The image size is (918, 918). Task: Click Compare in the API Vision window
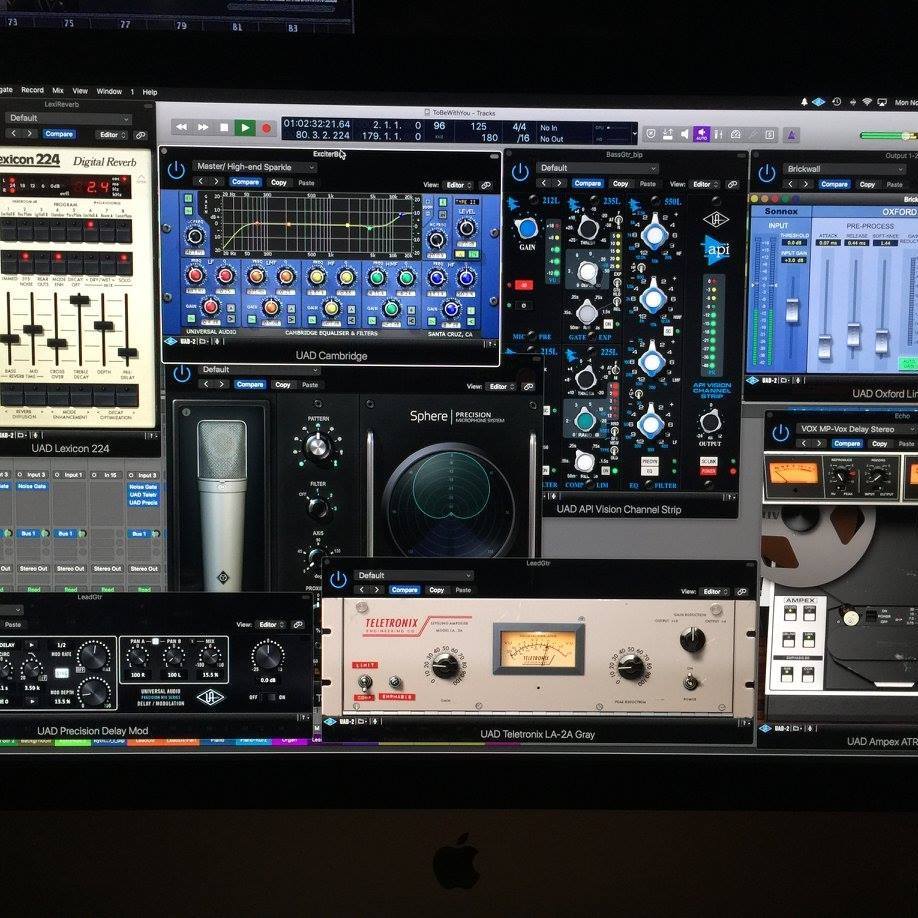588,183
